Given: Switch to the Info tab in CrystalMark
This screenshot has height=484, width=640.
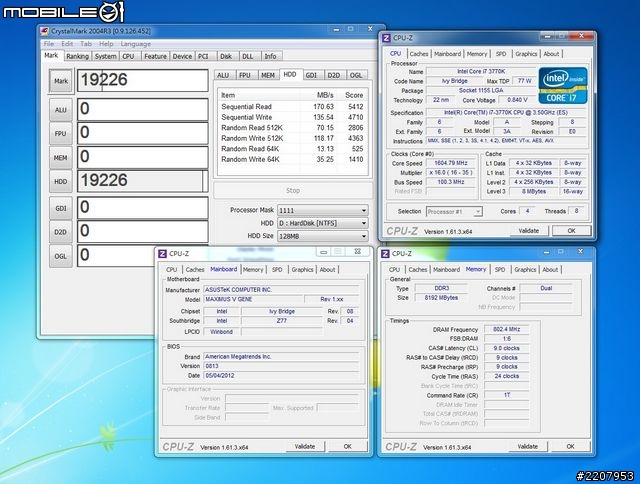Looking at the screenshot, I should point(270,56).
